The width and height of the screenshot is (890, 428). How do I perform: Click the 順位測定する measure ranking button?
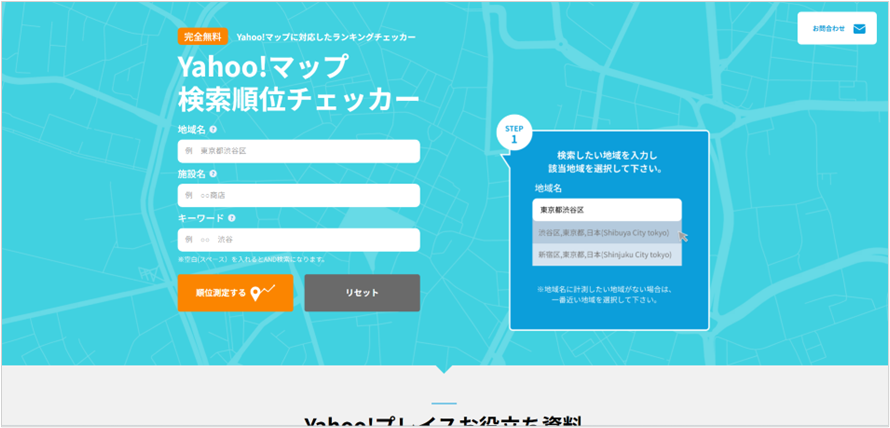[235, 293]
